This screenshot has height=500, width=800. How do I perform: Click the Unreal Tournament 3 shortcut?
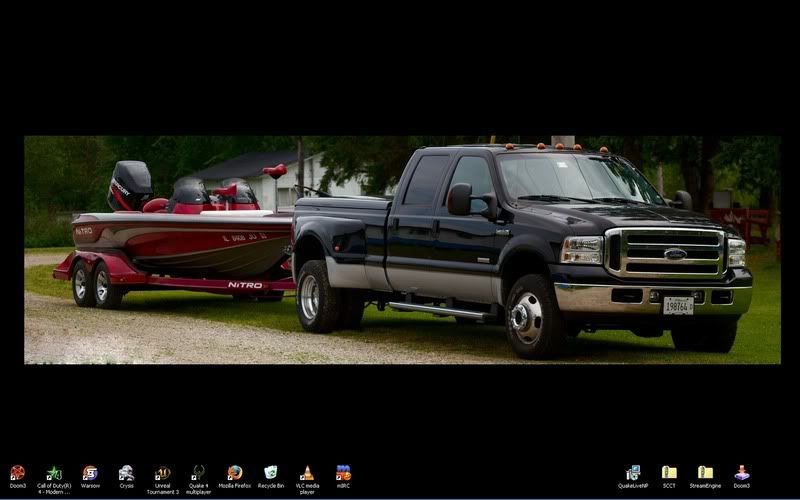pos(163,473)
